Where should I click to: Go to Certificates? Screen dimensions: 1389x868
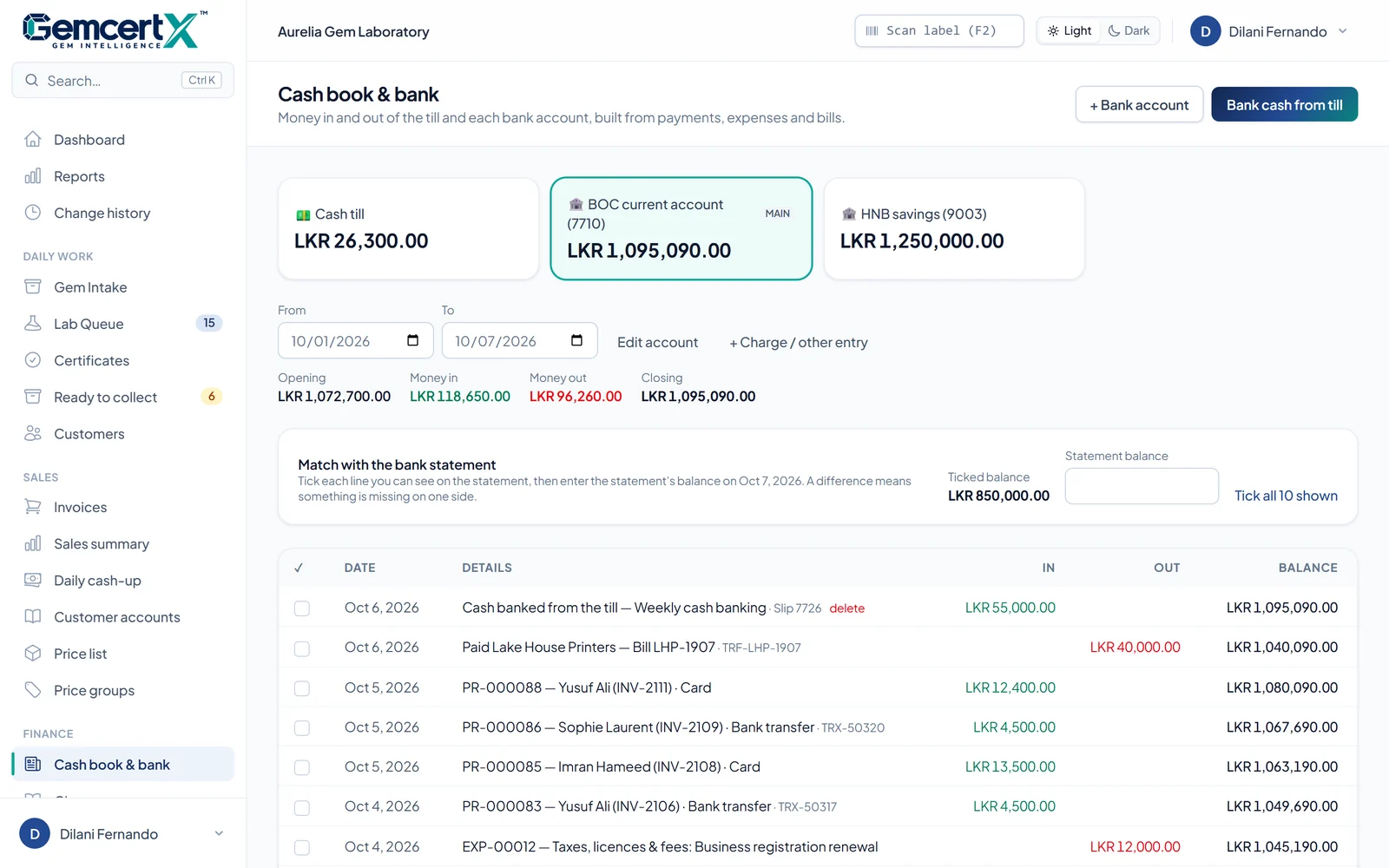[122, 360]
